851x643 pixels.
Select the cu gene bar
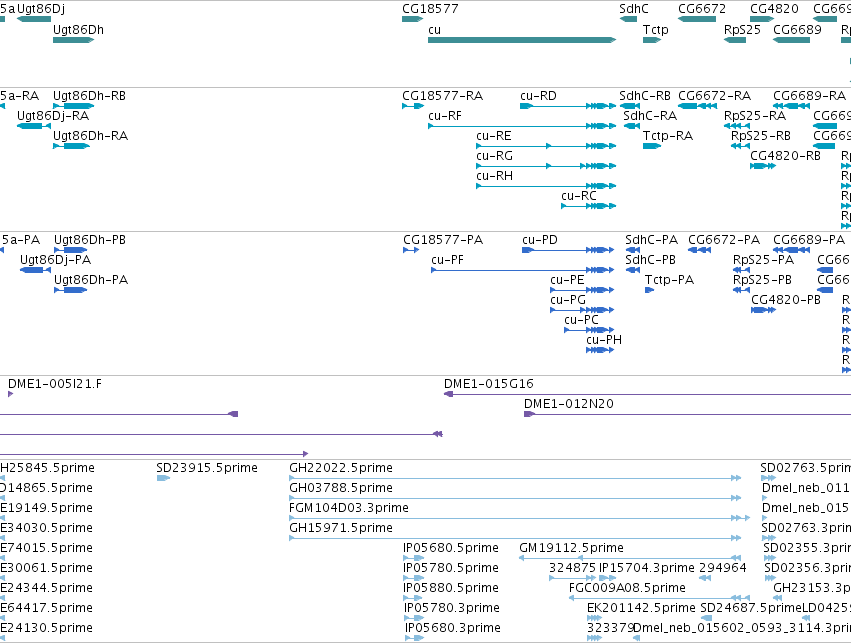[522, 40]
